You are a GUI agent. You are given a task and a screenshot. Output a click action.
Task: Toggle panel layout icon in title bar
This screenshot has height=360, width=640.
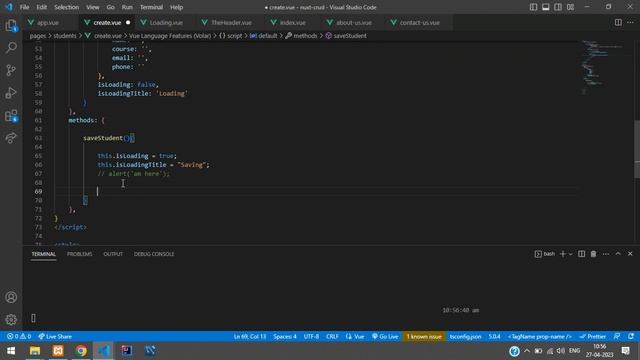tap(546, 7)
